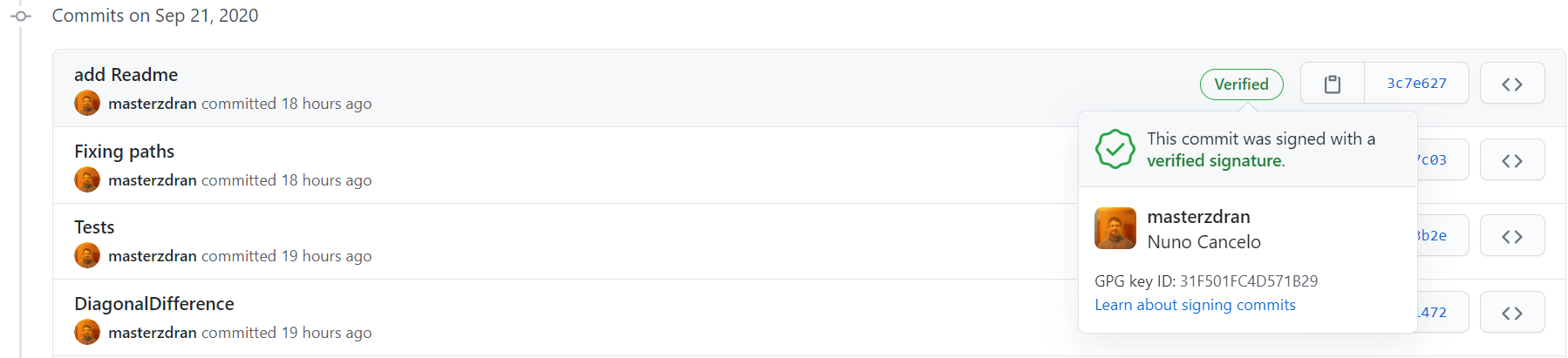Open the add Readme commit
Viewport: 1568px width, 358px height.
(x=126, y=75)
